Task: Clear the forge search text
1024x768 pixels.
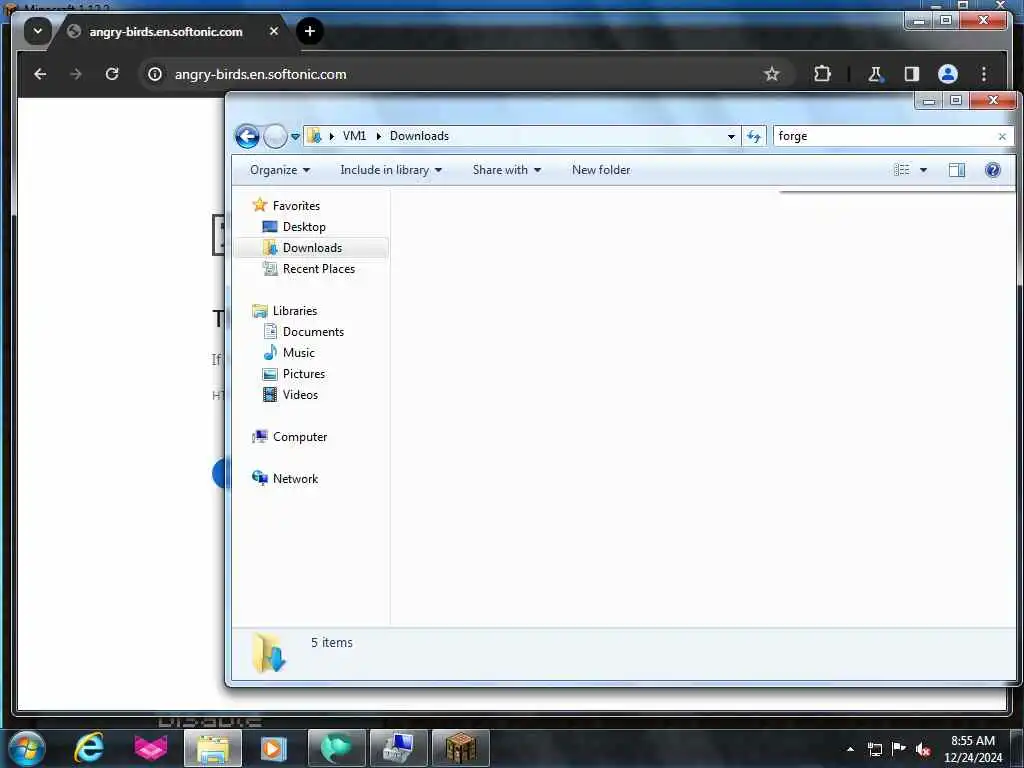Action: click(x=1002, y=136)
